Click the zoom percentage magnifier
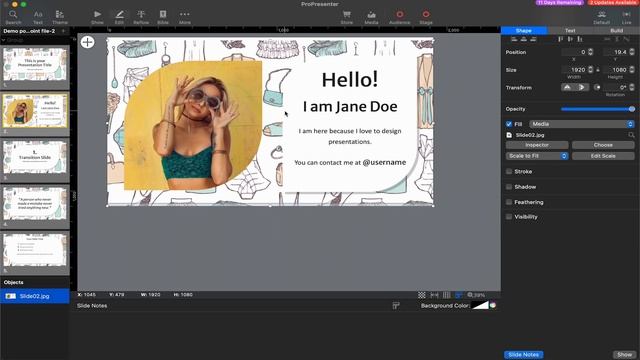 [470, 295]
